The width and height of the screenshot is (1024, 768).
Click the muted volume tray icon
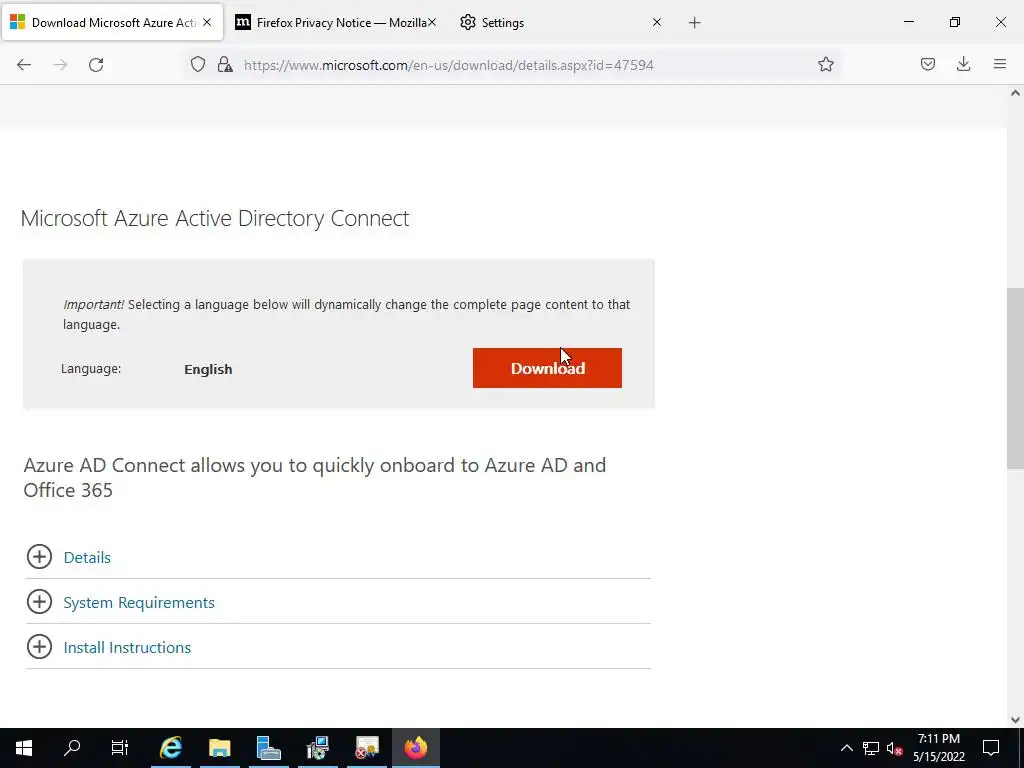895,748
